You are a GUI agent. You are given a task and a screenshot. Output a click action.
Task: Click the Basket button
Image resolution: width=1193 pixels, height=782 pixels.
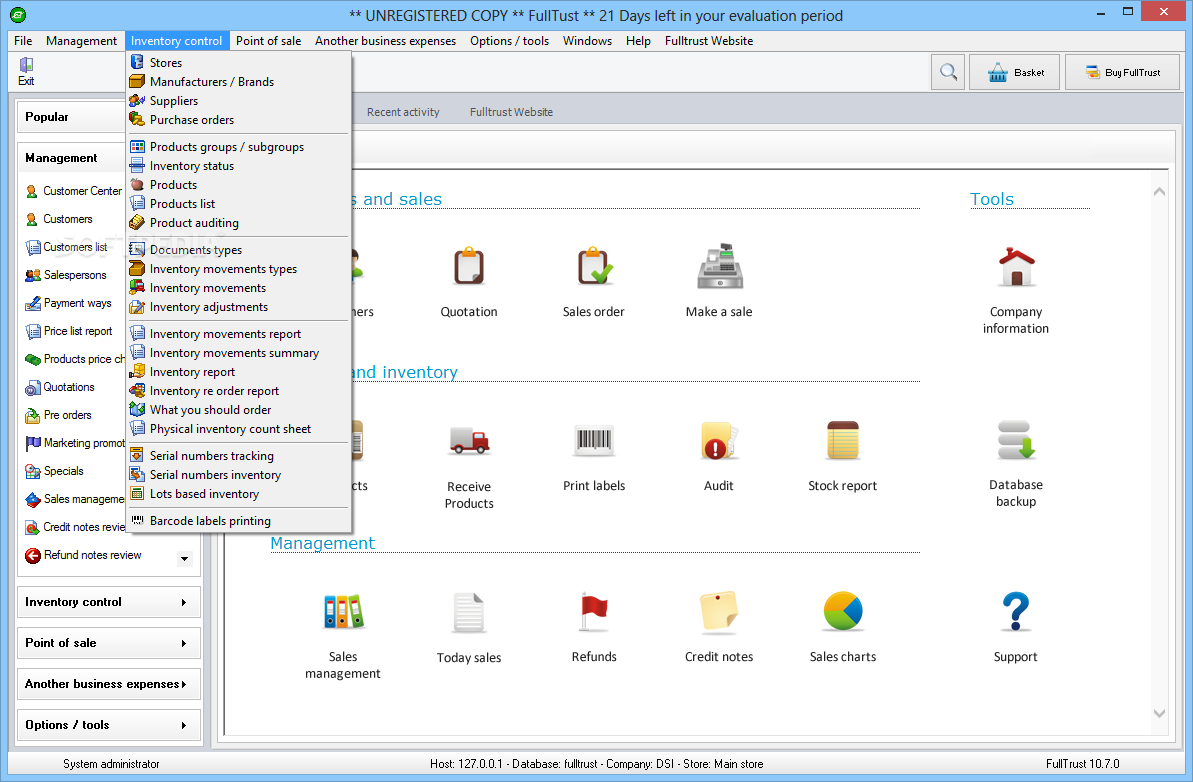1014,72
